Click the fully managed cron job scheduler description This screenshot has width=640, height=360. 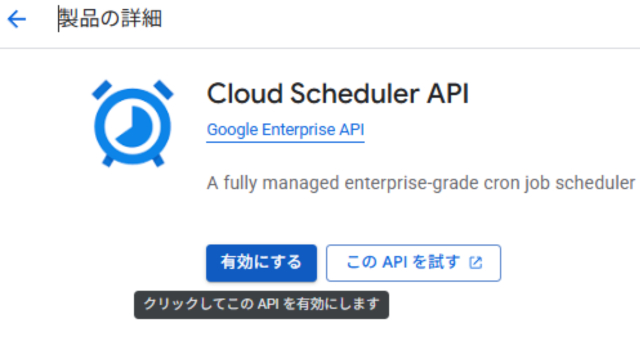point(421,183)
